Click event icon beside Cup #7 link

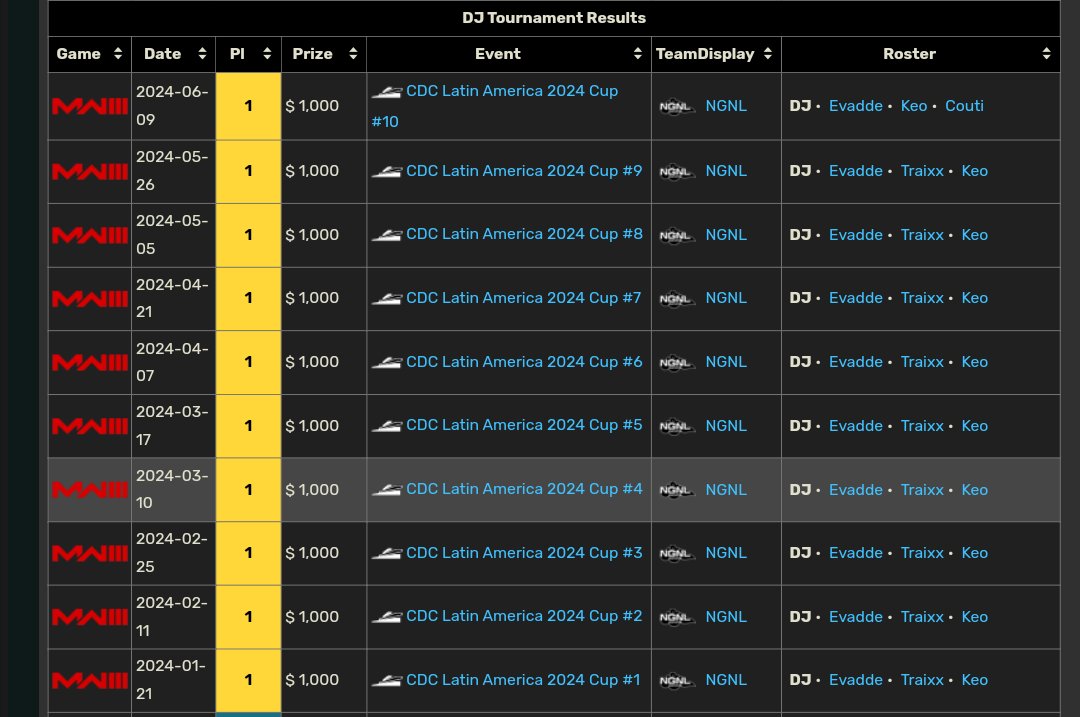click(386, 299)
